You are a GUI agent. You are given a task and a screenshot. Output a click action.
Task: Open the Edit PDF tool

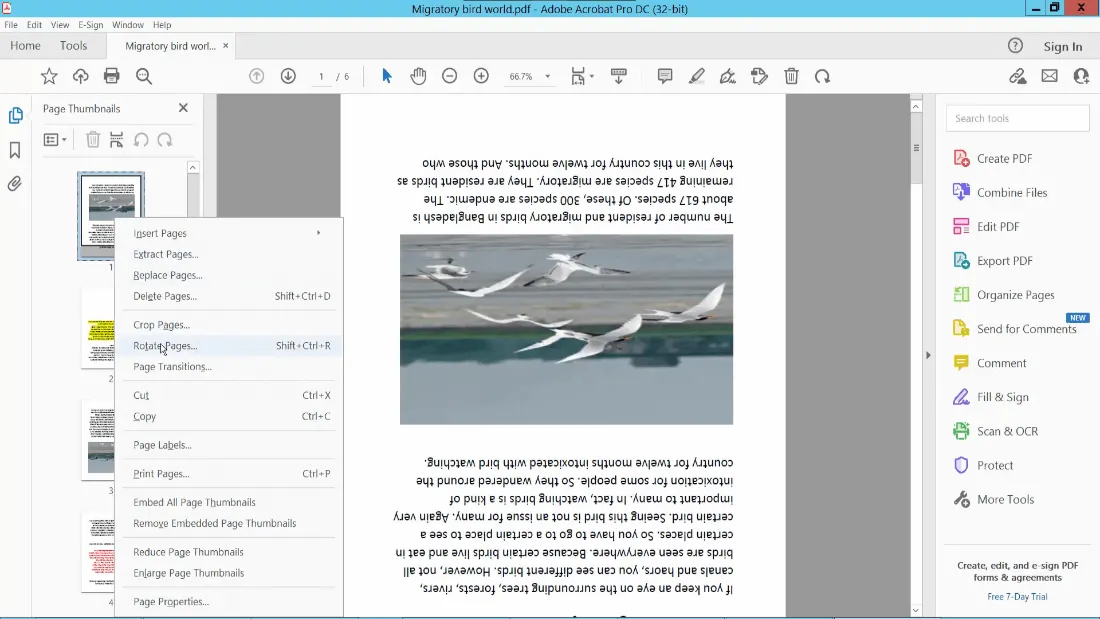click(x=997, y=227)
